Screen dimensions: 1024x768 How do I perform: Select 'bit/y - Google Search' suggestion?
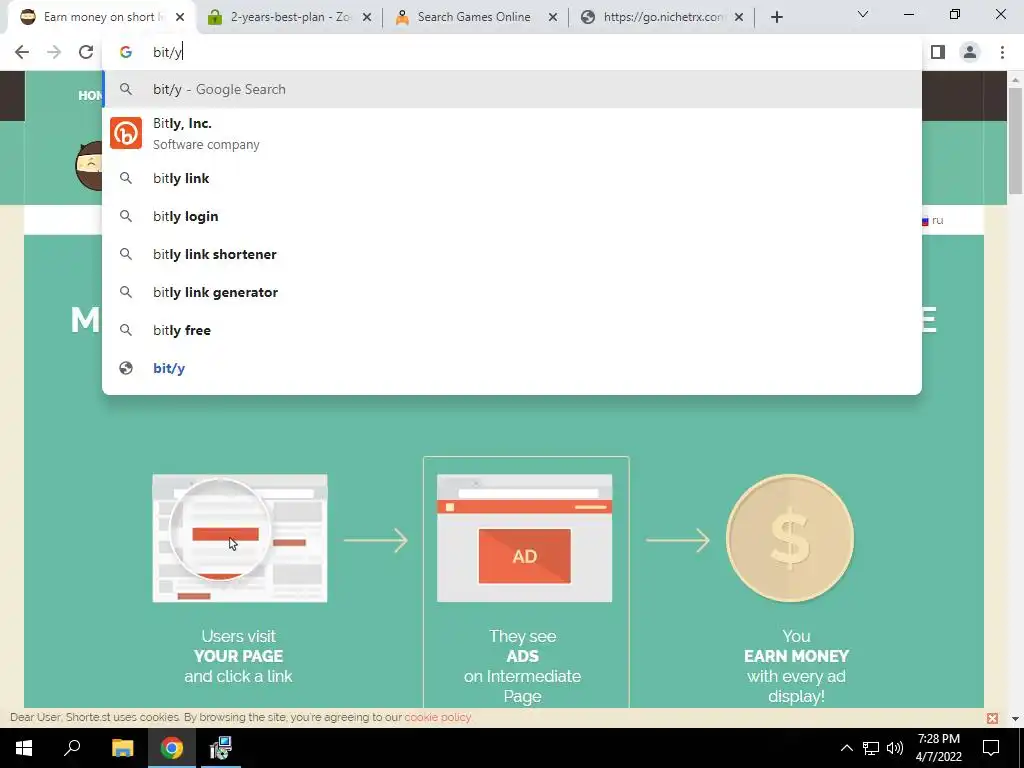click(512, 89)
